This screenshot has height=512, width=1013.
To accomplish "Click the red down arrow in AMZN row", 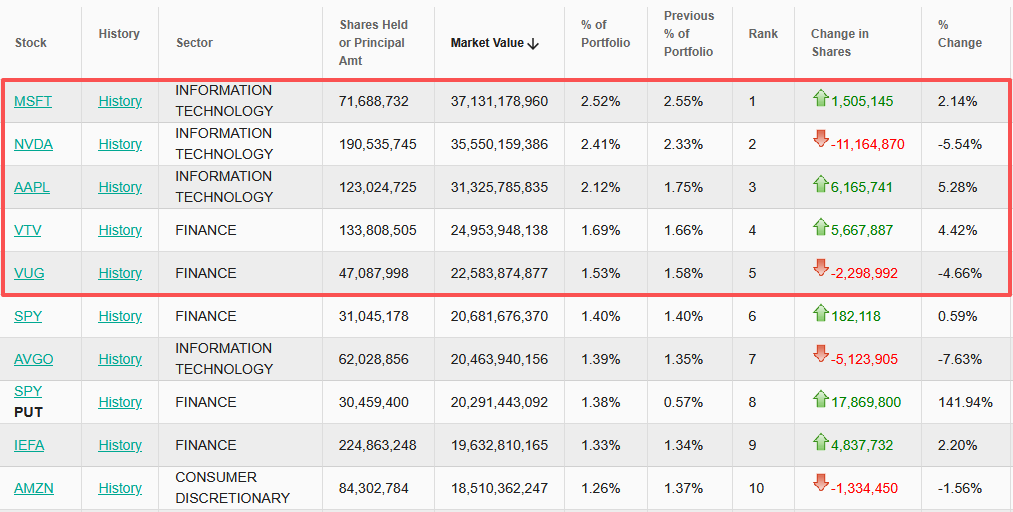I will pos(821,484).
